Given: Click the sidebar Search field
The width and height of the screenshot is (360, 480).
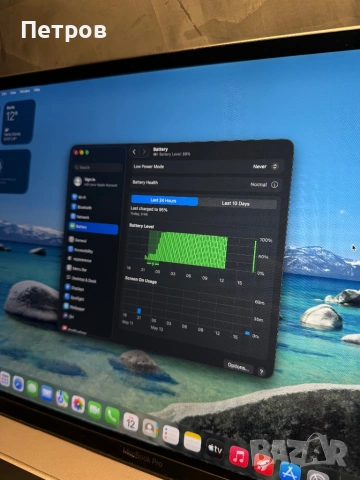Looking at the screenshot, I should (98, 167).
